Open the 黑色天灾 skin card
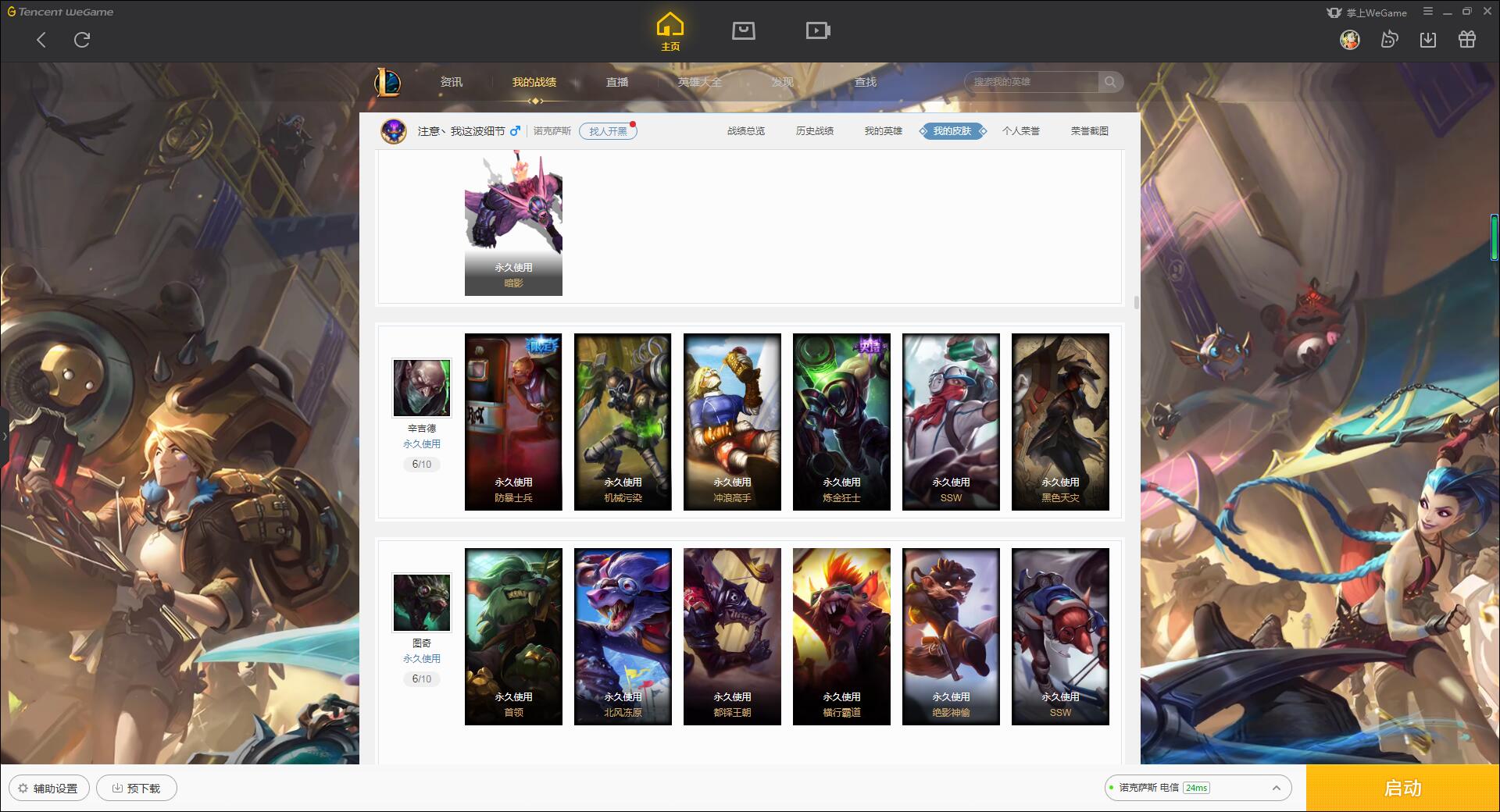Viewport: 1500px width, 812px height. 1060,422
